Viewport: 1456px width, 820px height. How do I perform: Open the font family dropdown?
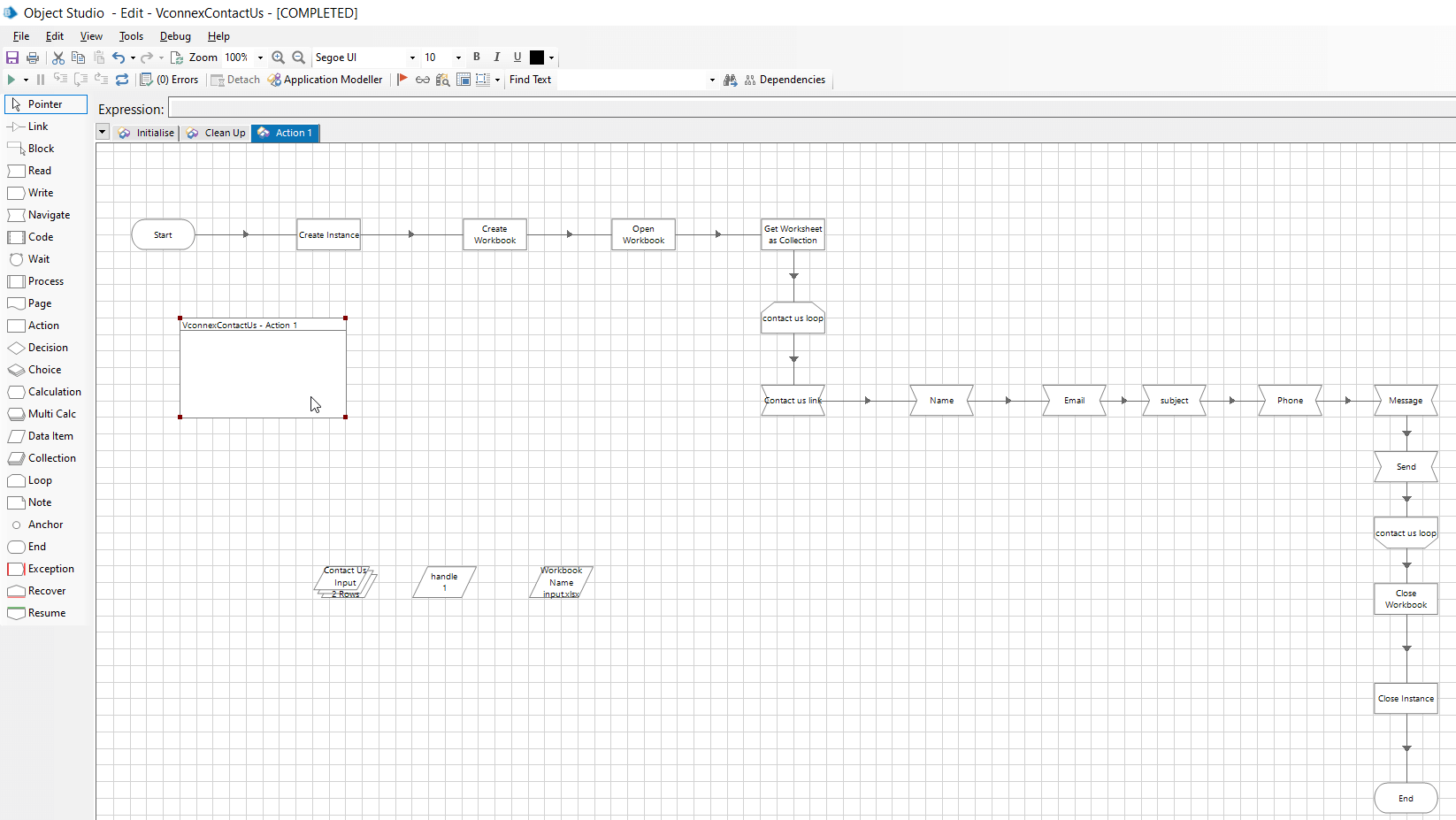coord(411,57)
